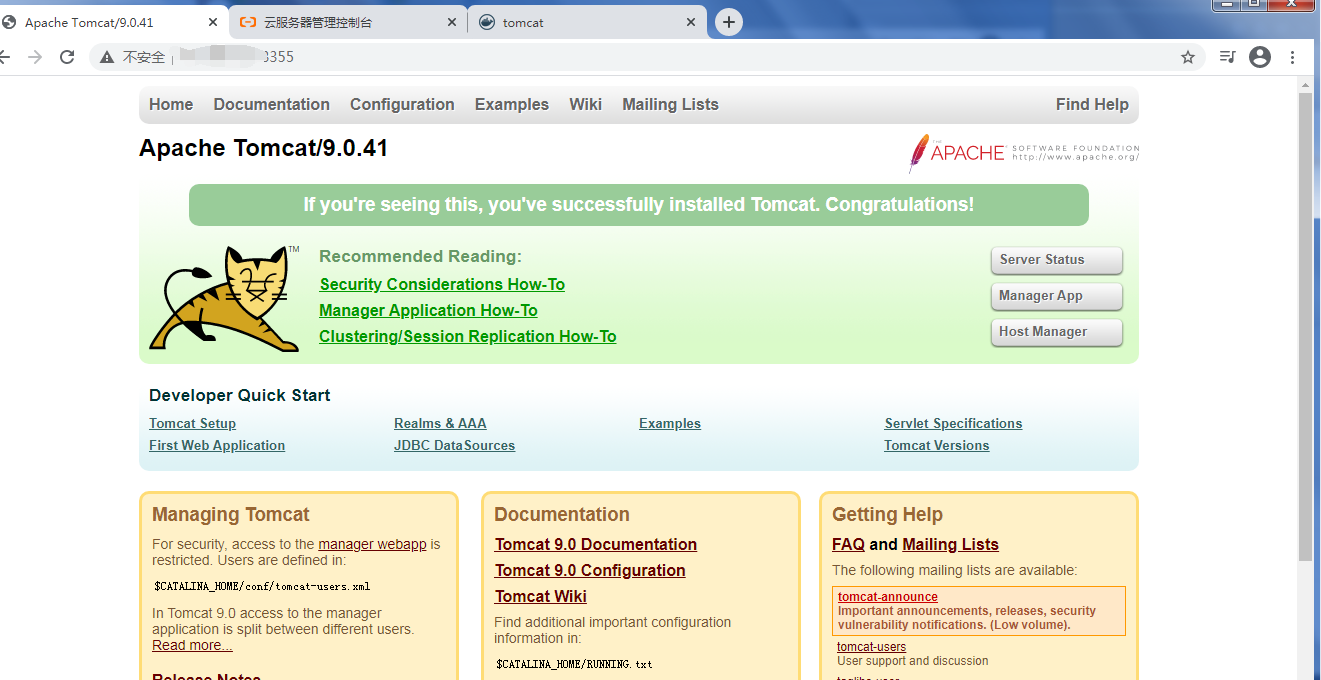
Task: Bookmark this page with the star icon
Action: coord(1188,57)
